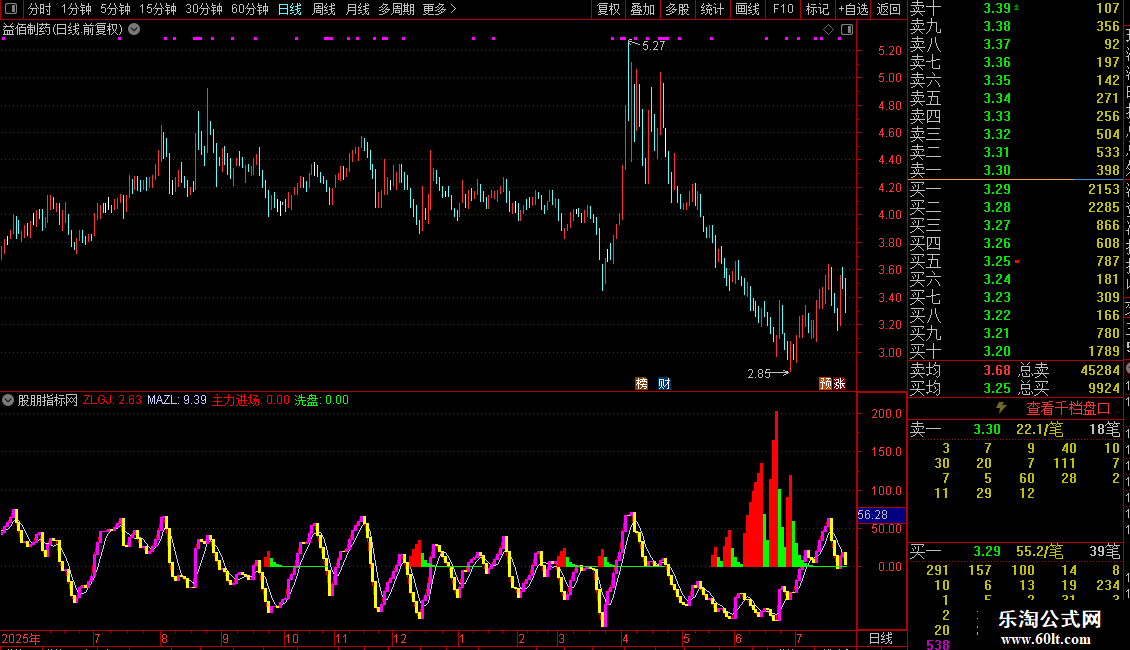Open the F10 company info button
This screenshot has height=650, width=1130.
tap(783, 9)
